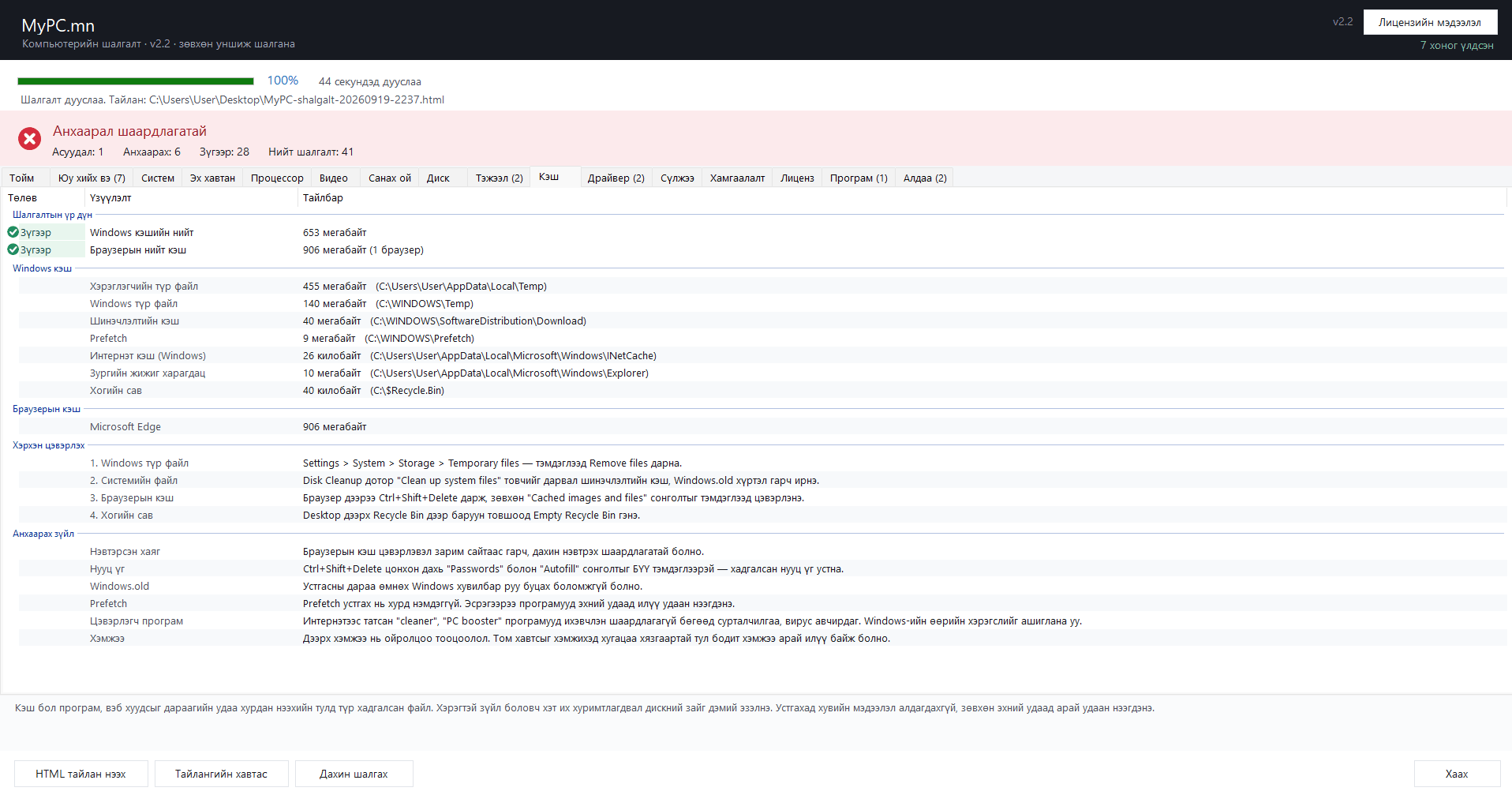Select the 3. Браузерын кэш row
1512x795 pixels.
pos(762,497)
